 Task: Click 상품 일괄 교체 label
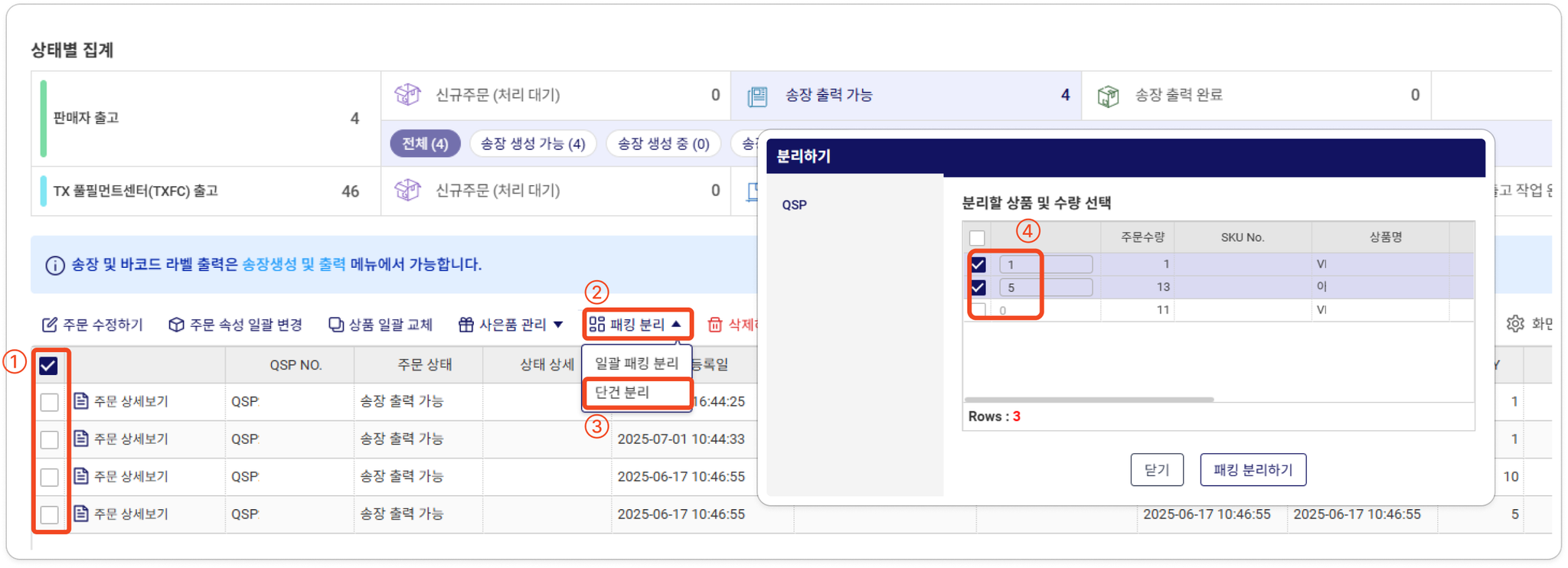(391, 325)
